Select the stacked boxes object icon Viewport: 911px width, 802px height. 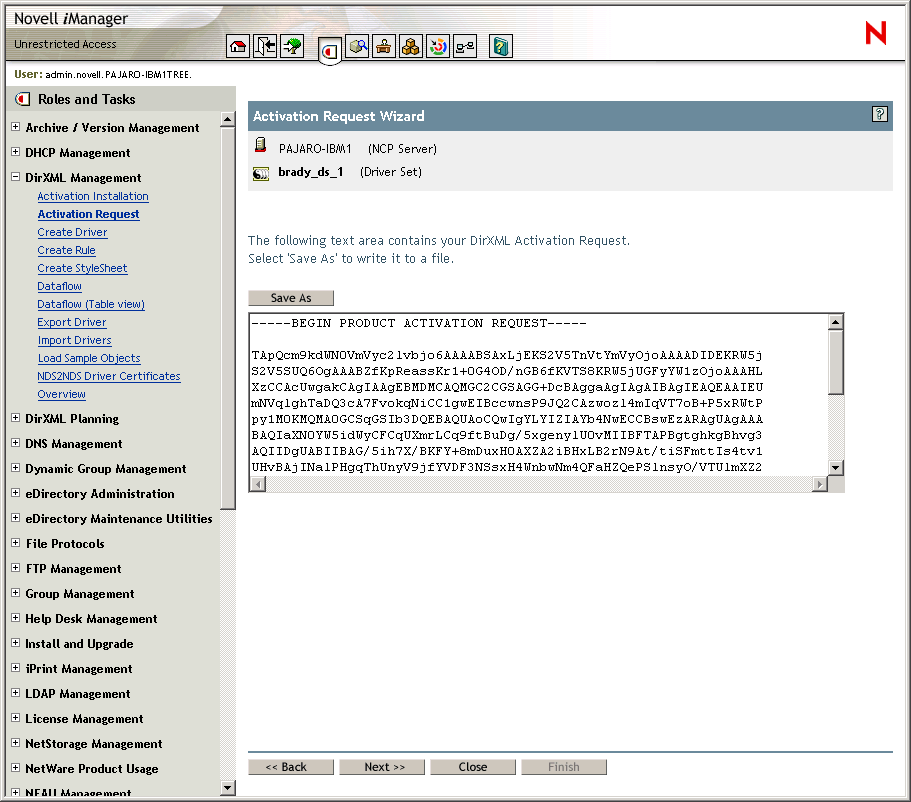pyautogui.click(x=411, y=46)
